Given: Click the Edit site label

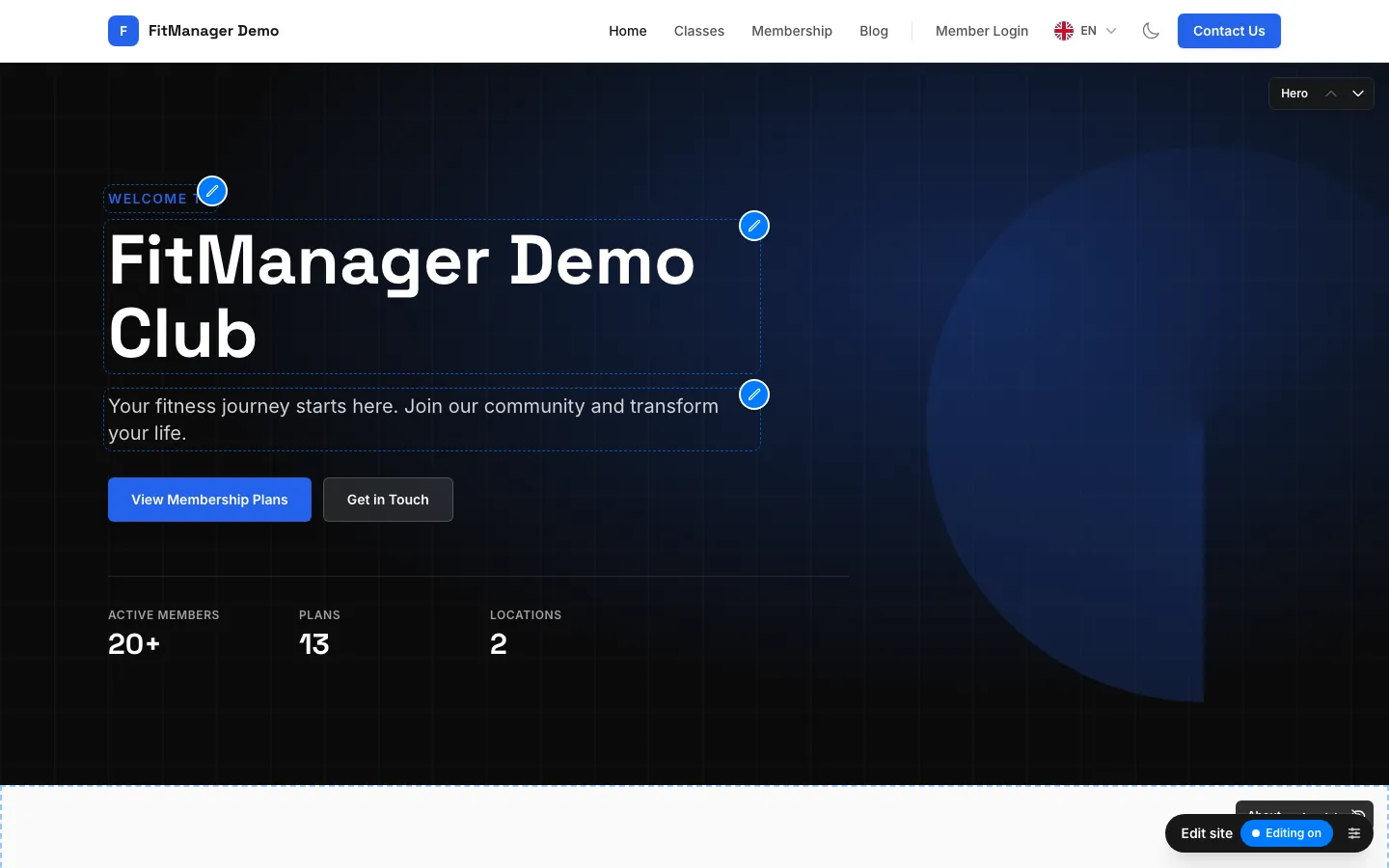Looking at the screenshot, I should pos(1207,833).
